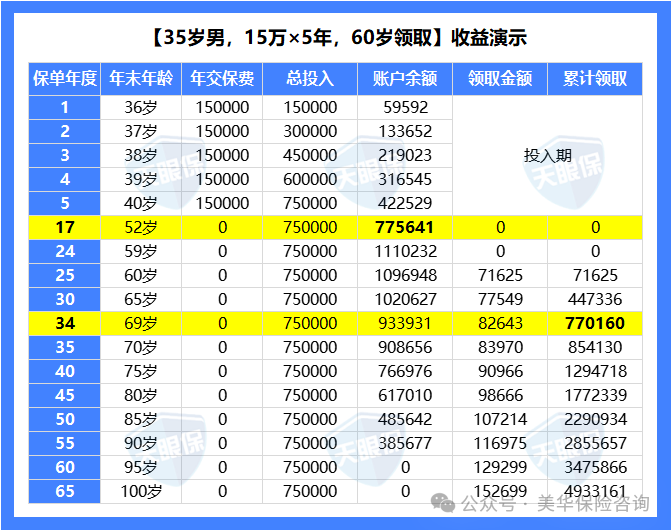Viewport: 671px width, 530px height.
Task: Click the 1110232 account balance cell
Action: click(x=405, y=252)
